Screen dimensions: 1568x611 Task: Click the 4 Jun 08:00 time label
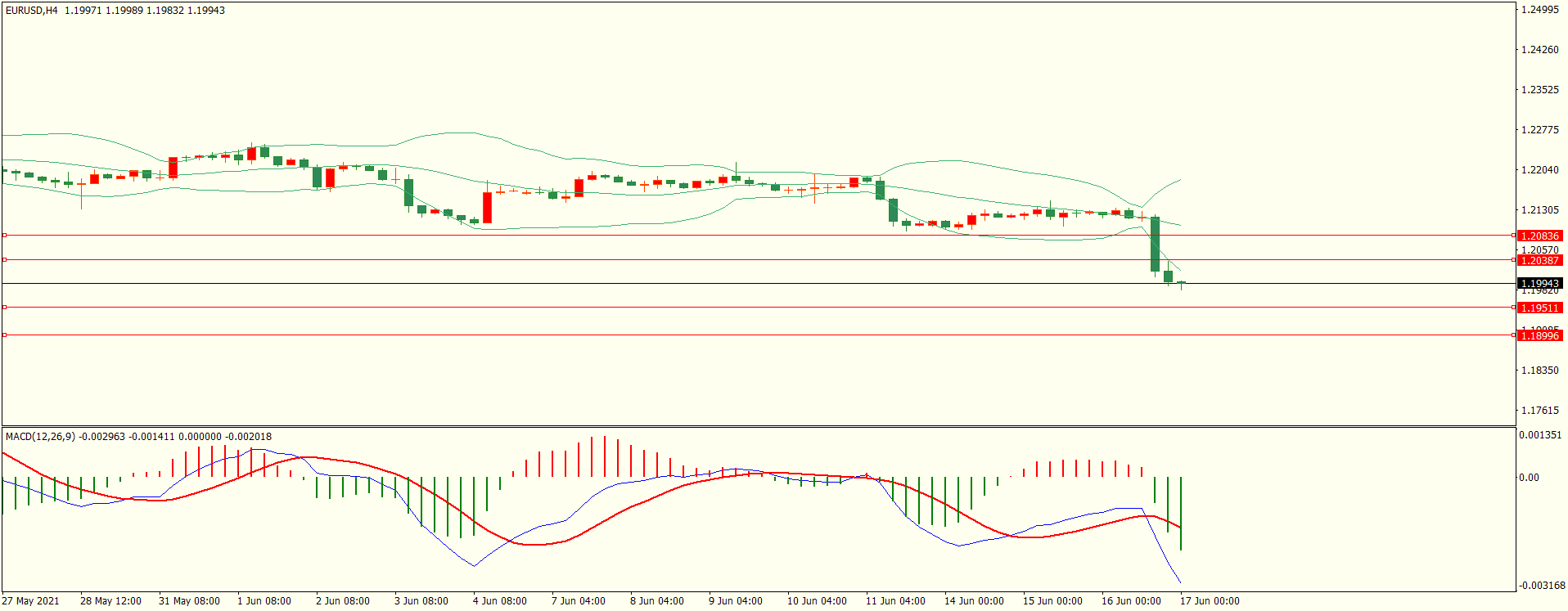point(499,601)
